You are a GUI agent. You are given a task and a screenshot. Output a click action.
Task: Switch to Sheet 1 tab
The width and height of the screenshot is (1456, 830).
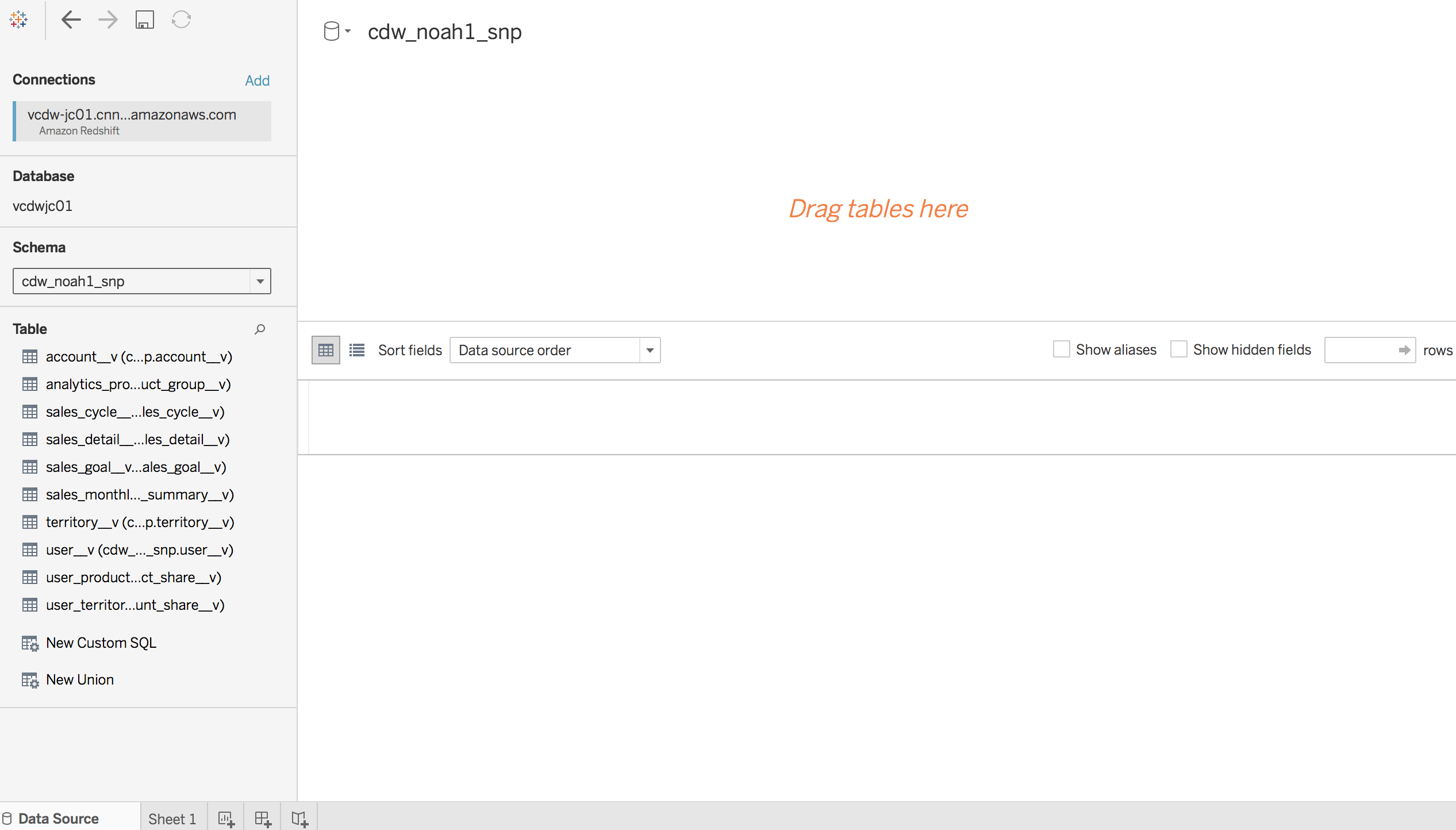click(172, 819)
